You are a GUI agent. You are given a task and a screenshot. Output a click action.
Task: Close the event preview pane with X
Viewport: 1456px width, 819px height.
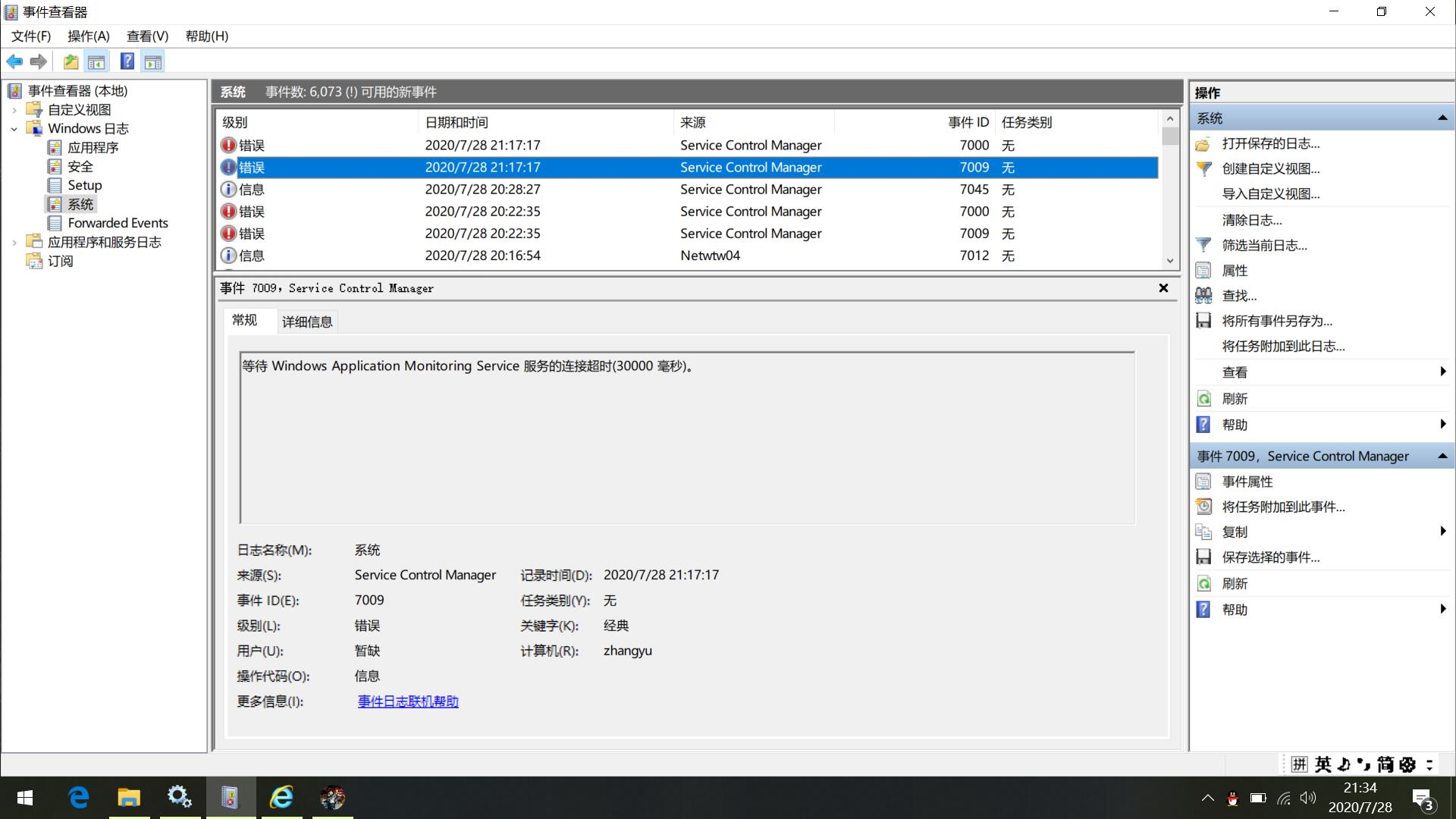[1163, 288]
